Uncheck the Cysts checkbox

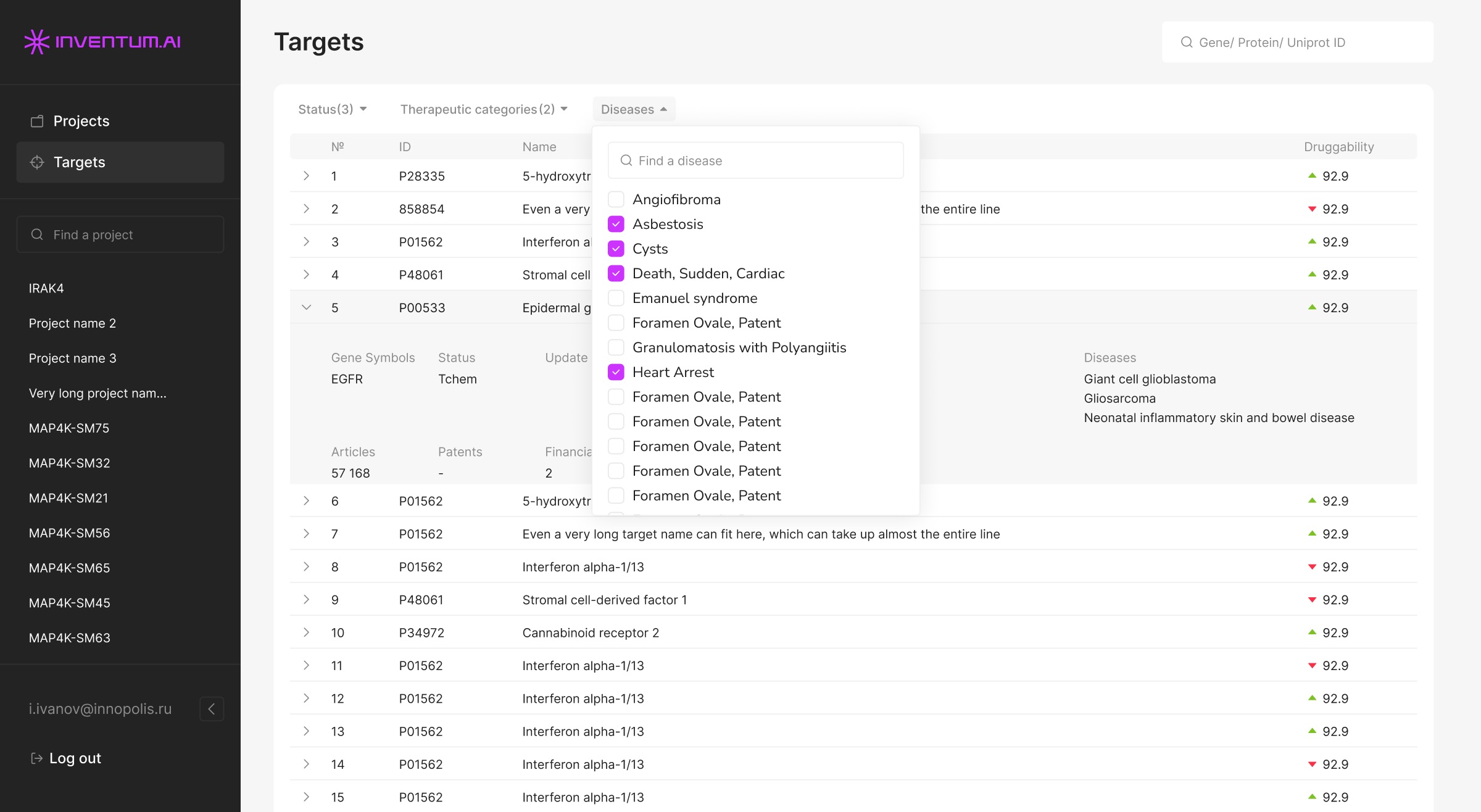(x=616, y=249)
